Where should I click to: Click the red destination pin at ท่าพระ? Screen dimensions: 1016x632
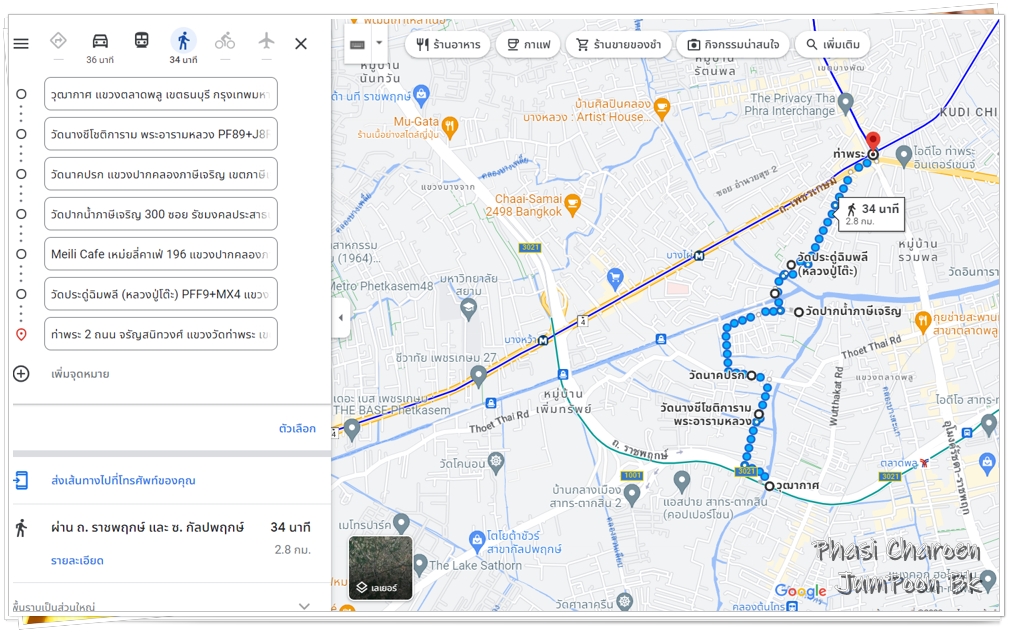(x=873, y=141)
